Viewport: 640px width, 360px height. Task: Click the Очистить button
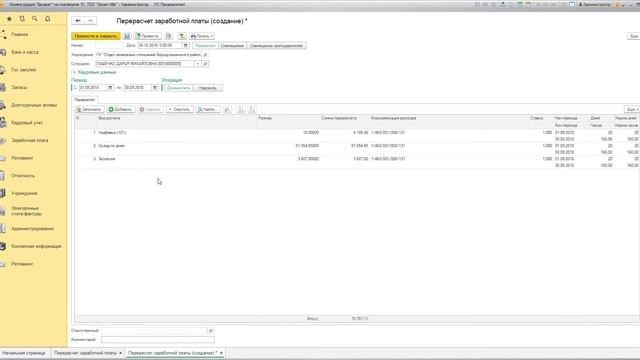tap(179, 109)
